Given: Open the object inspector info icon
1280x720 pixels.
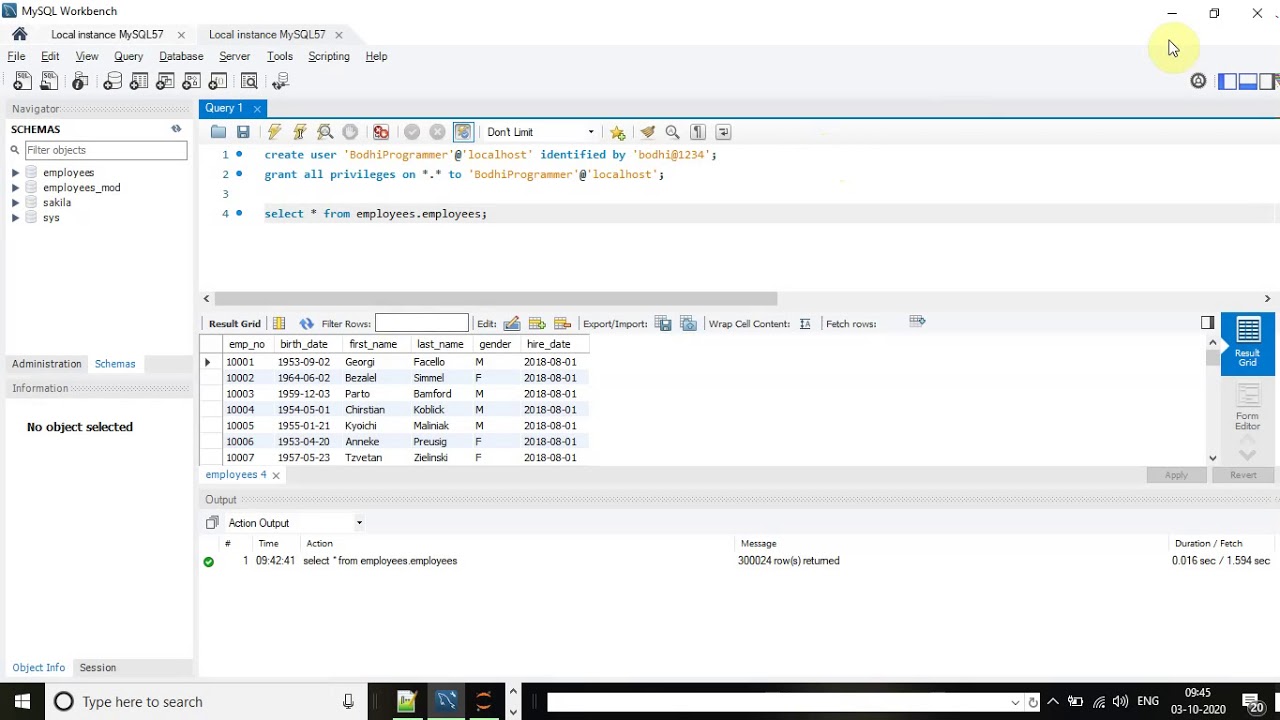Looking at the screenshot, I should tap(80, 81).
